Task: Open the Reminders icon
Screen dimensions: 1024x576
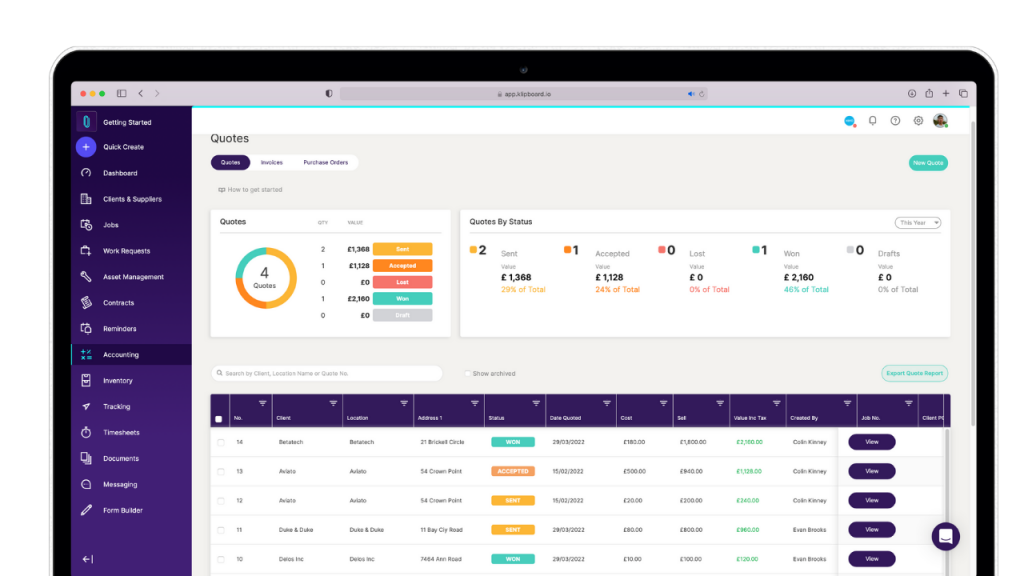Action: point(86,328)
